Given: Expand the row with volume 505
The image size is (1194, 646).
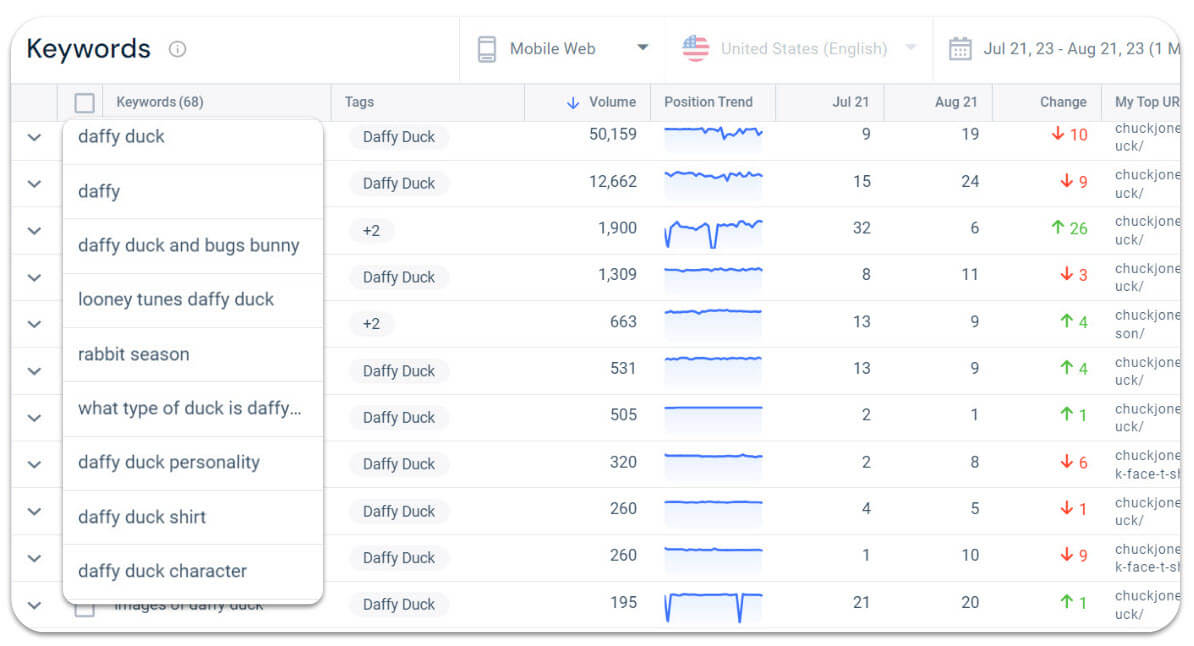Looking at the screenshot, I should (x=34, y=418).
